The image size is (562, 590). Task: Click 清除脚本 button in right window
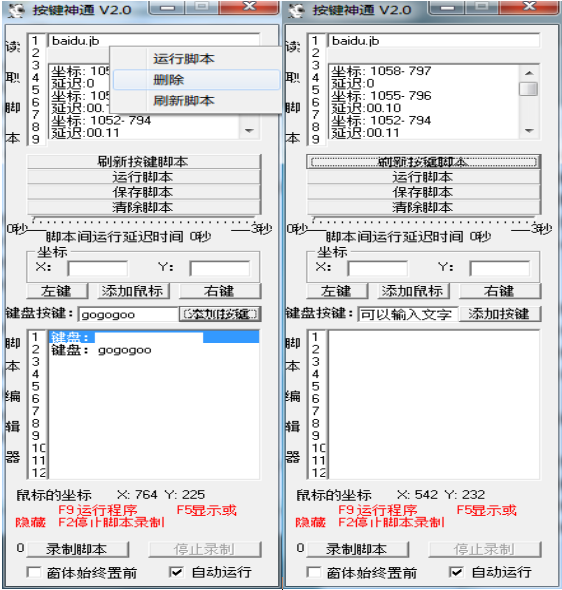424,207
